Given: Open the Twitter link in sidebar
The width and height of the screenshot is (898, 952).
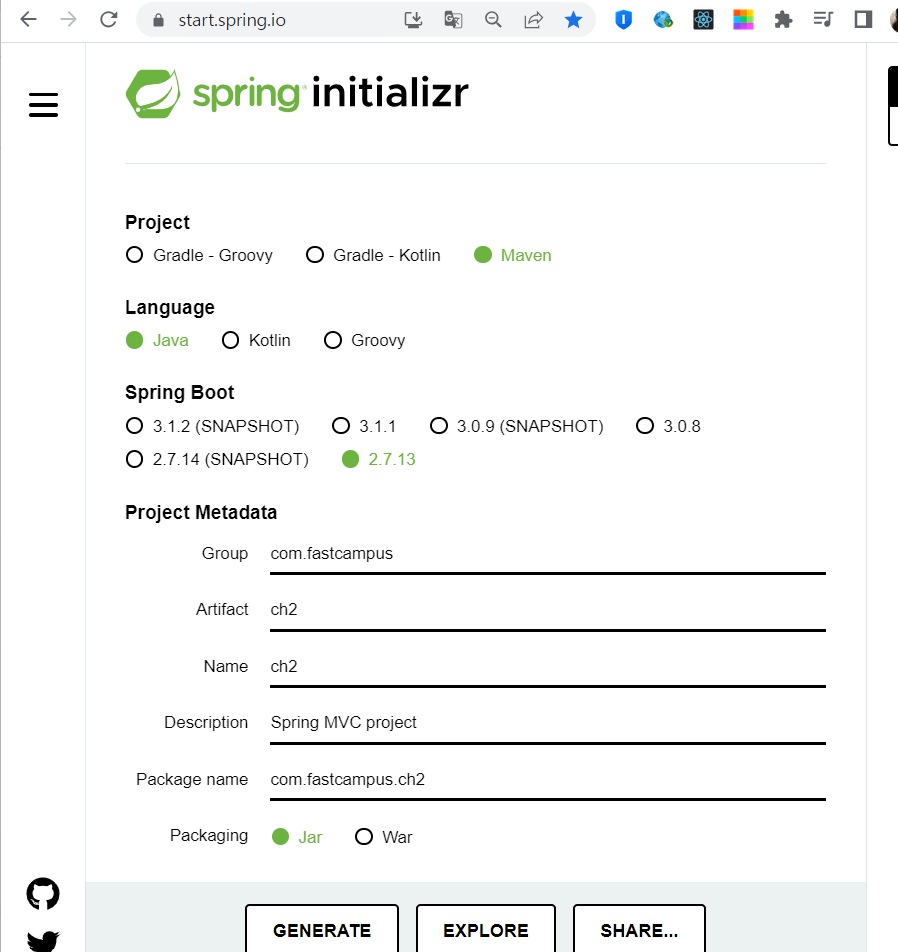Looking at the screenshot, I should (x=43, y=941).
